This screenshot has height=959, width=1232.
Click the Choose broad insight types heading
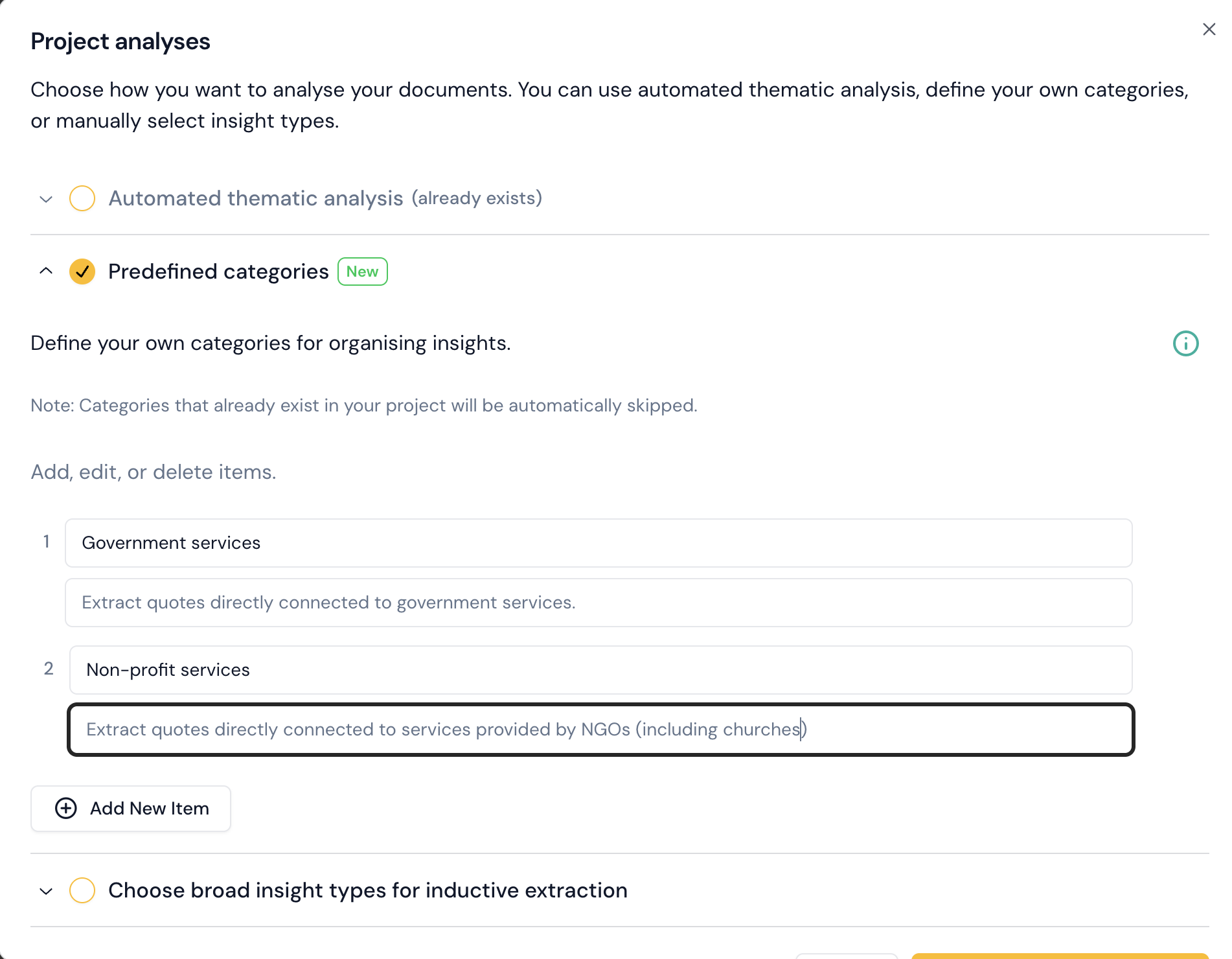tap(367, 890)
